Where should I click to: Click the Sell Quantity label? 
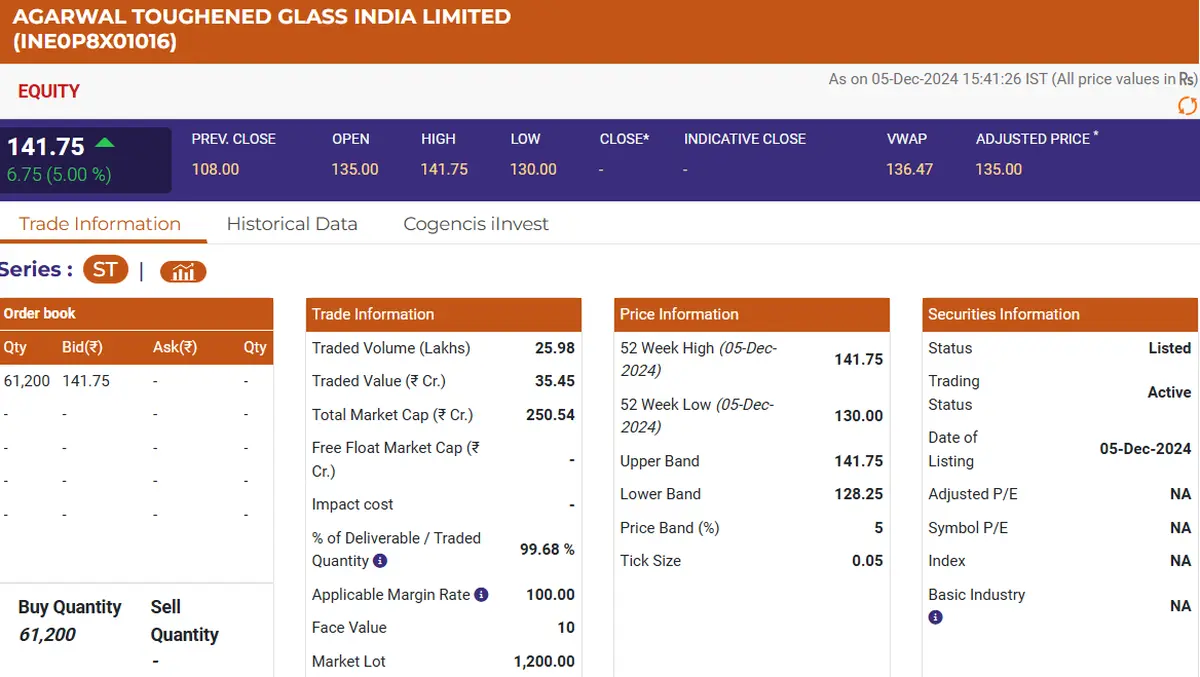click(185, 621)
